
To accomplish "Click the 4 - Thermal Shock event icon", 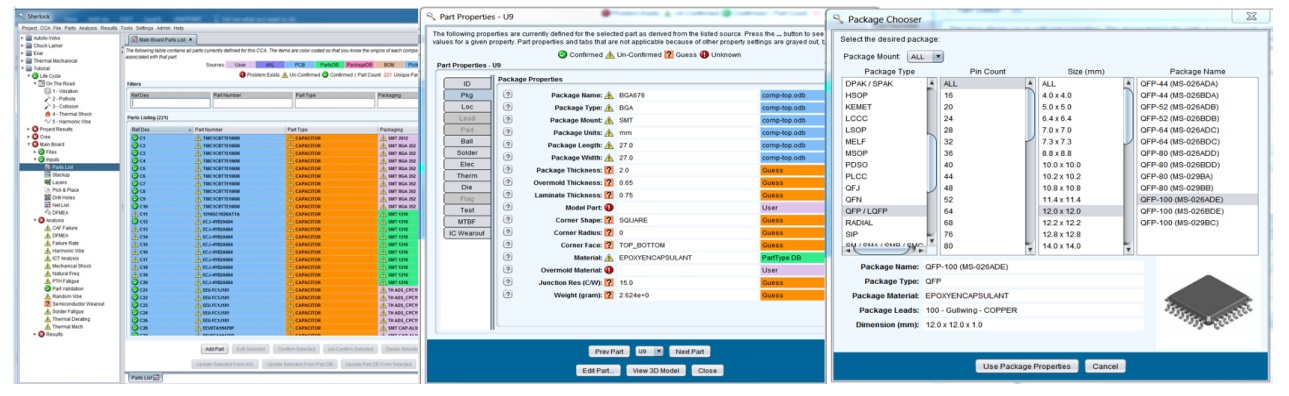I will click(x=48, y=113).
